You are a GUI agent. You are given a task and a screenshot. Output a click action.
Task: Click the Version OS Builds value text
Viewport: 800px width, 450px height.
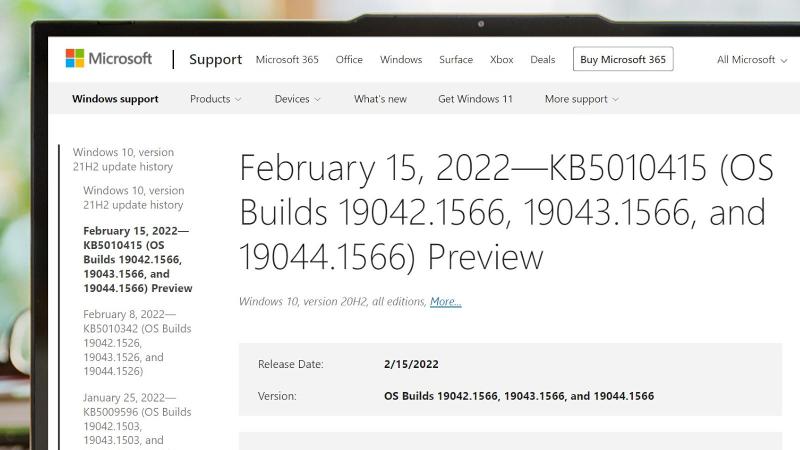coord(519,396)
